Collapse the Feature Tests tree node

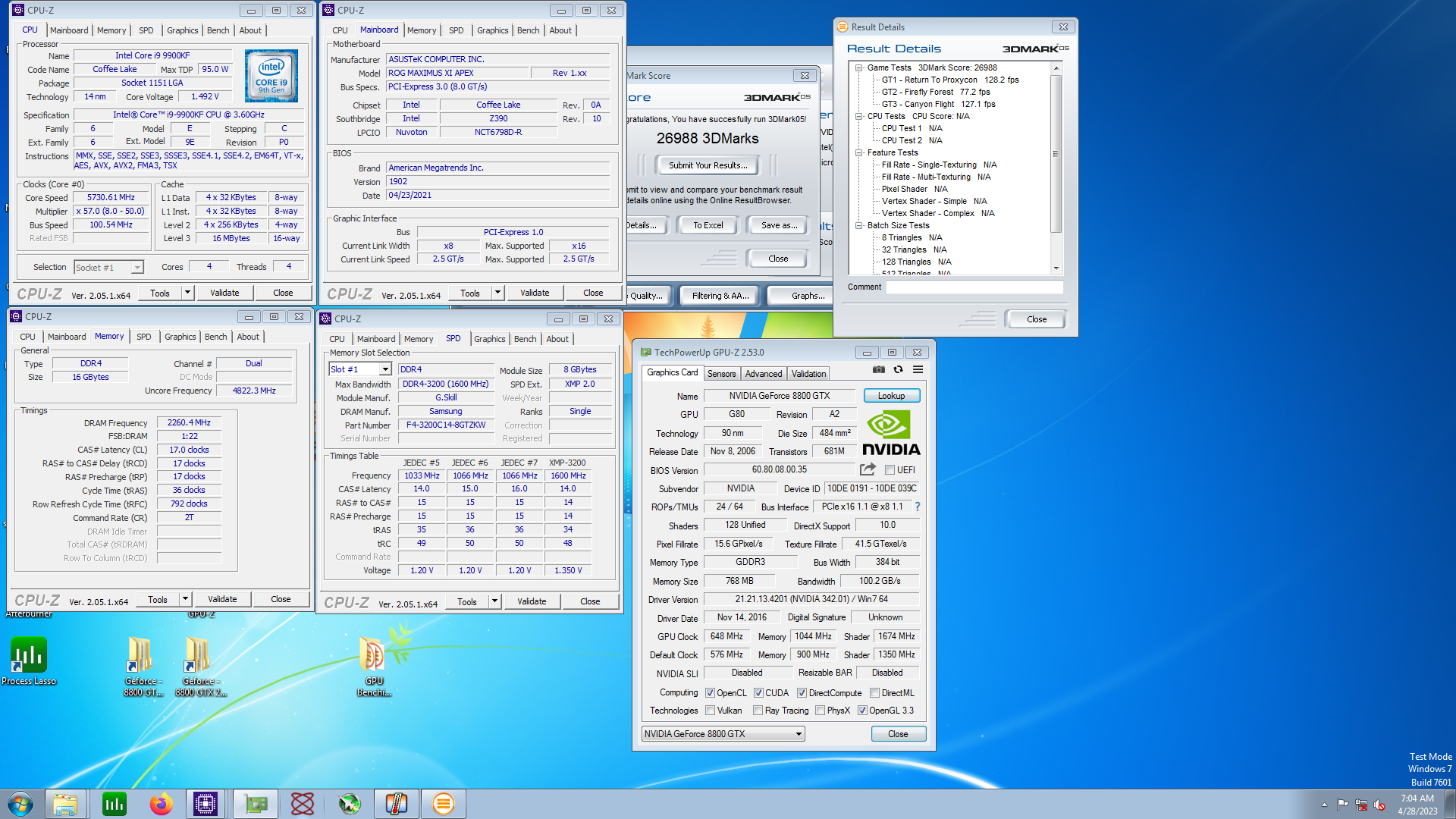point(859,152)
